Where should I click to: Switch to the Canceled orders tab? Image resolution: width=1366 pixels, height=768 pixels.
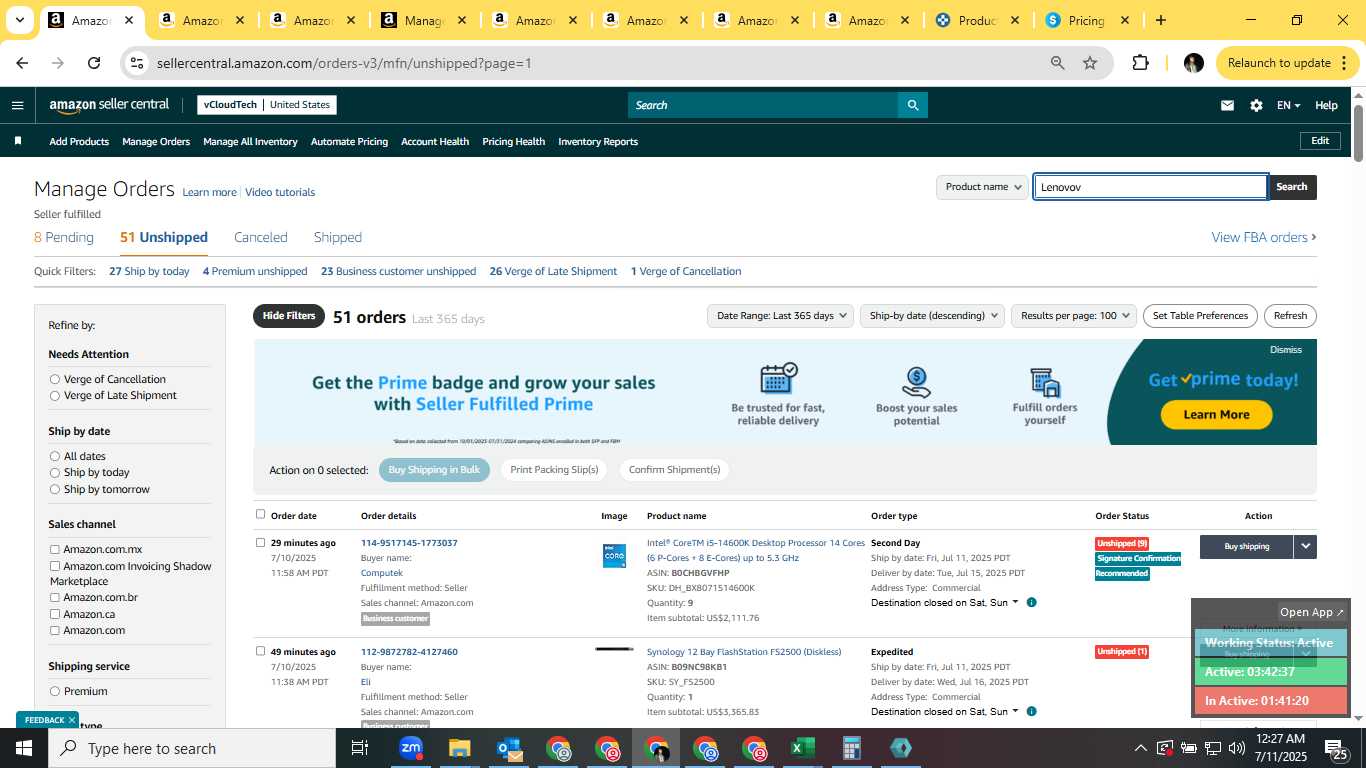pos(261,238)
